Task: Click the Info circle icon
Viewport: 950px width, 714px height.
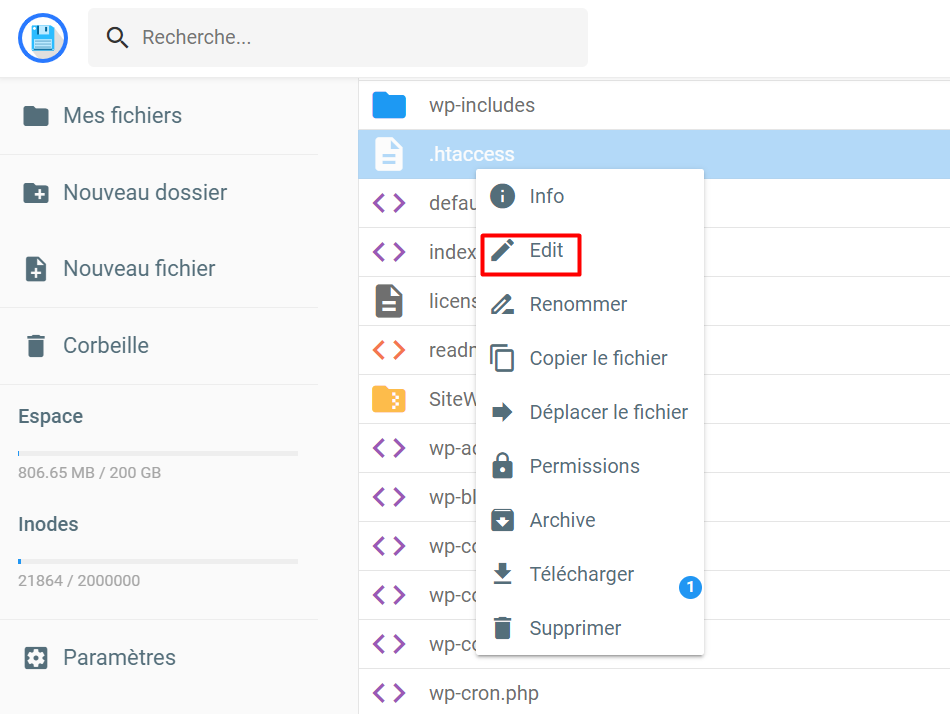Action: coord(502,196)
